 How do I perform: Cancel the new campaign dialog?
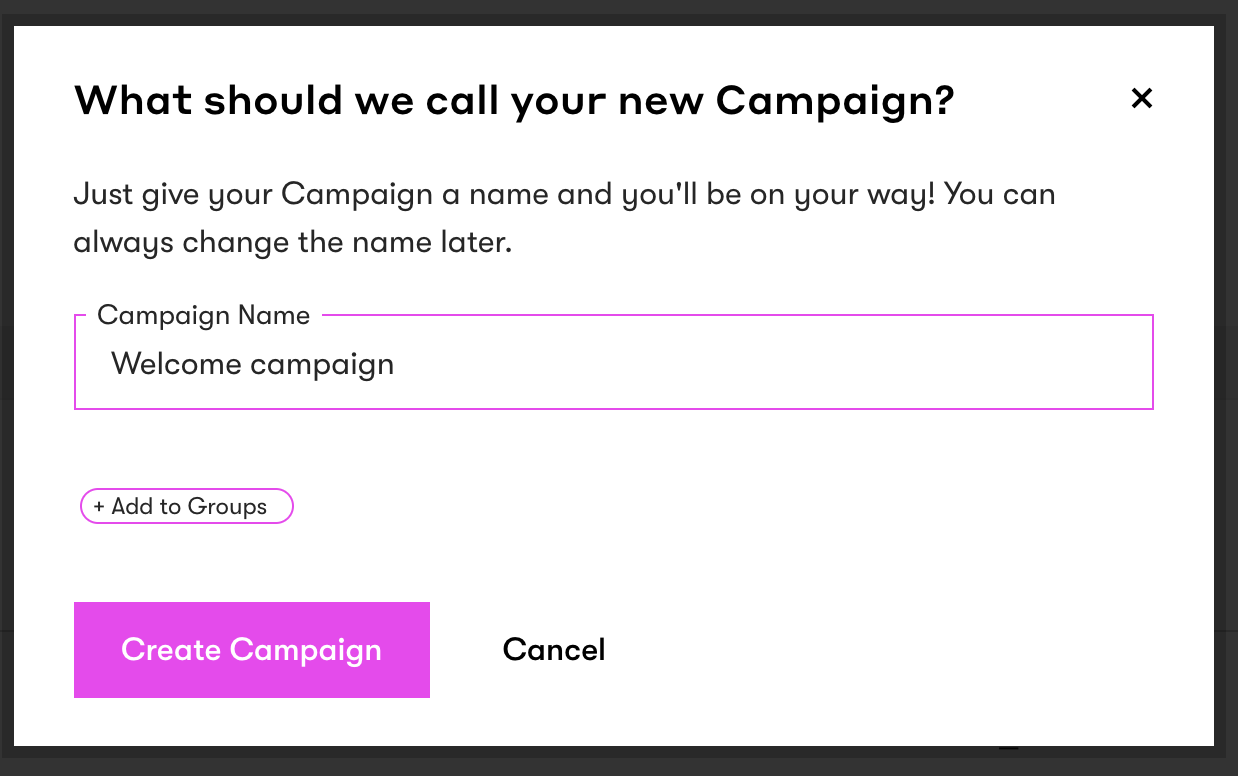point(554,650)
